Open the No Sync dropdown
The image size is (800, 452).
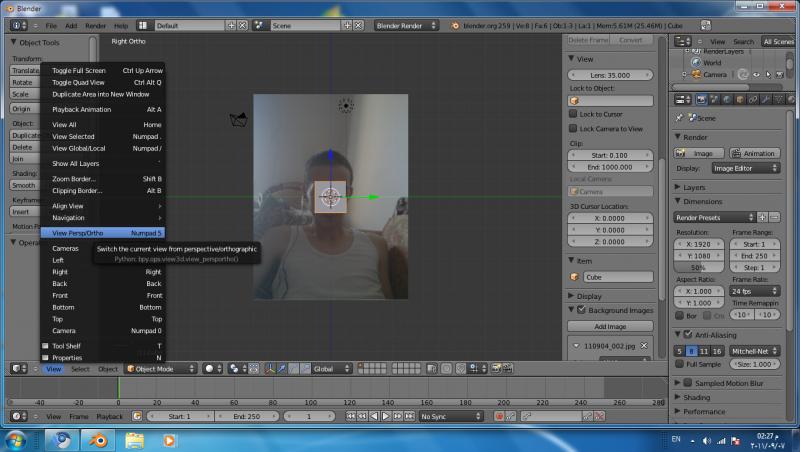451,416
